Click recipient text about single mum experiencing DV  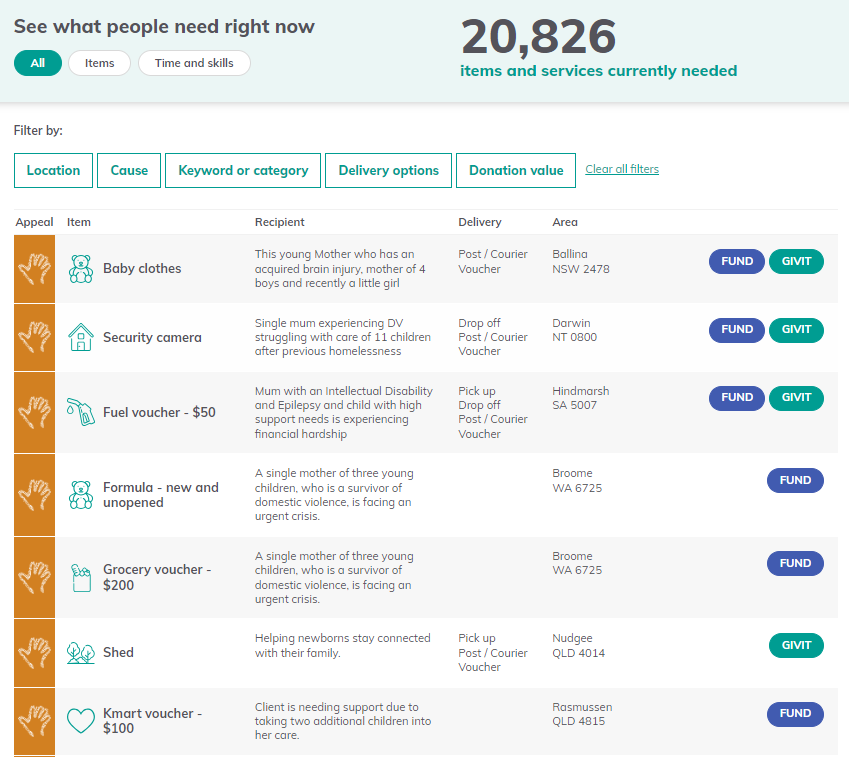click(343, 337)
